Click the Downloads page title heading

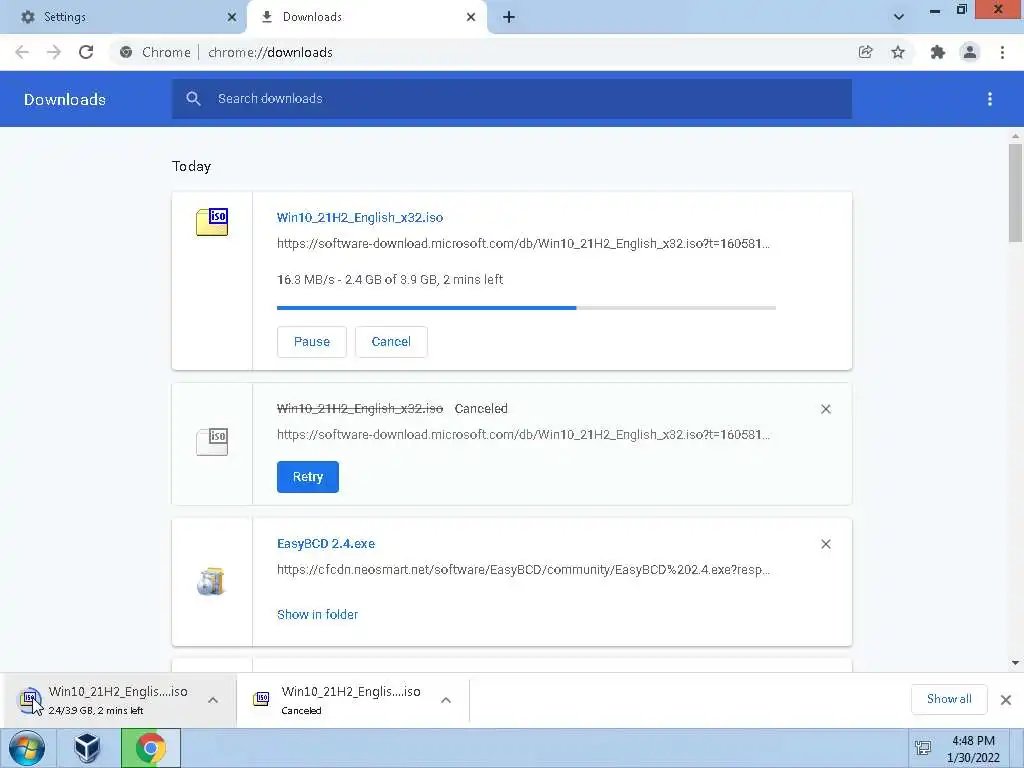tap(65, 99)
